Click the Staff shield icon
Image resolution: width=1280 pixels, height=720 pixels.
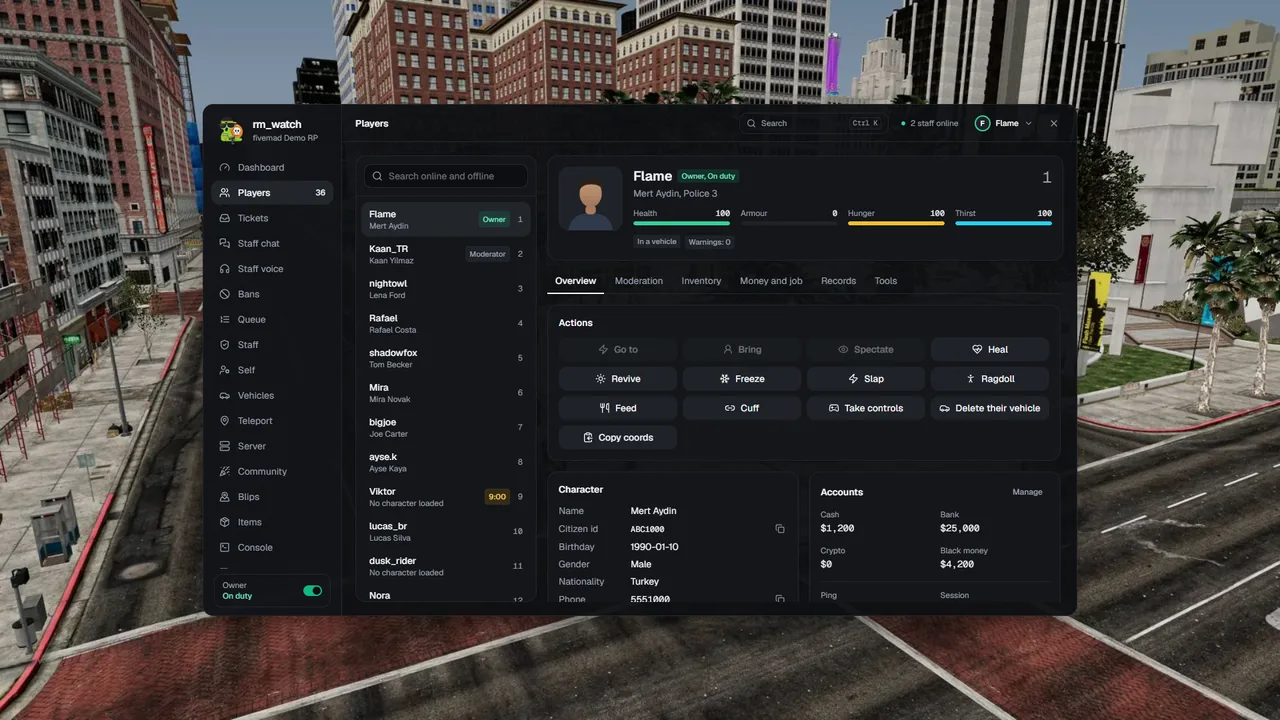[225, 345]
